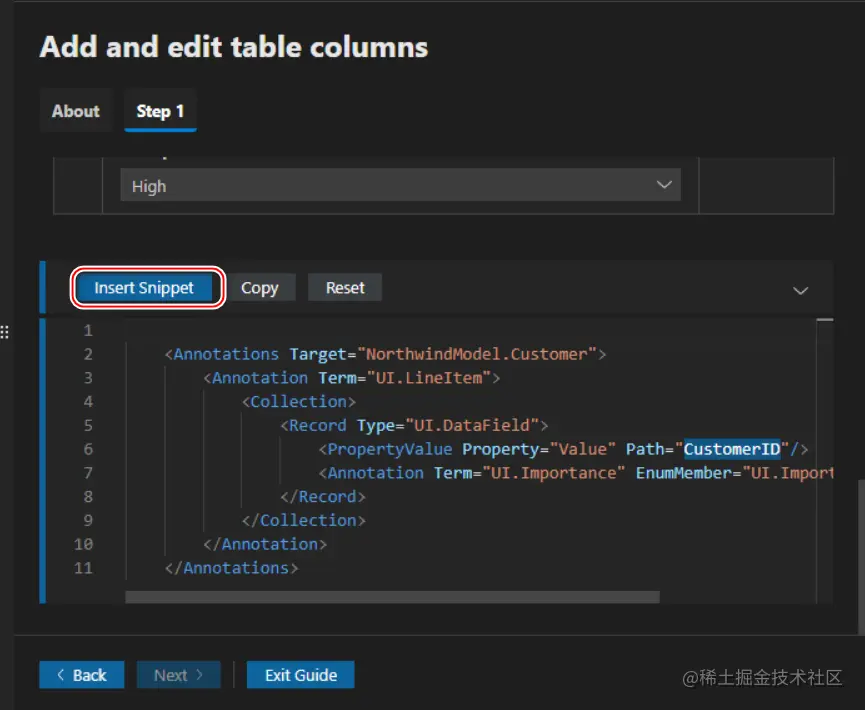Reset the code snippet
Image resolution: width=865 pixels, height=710 pixels.
click(345, 288)
